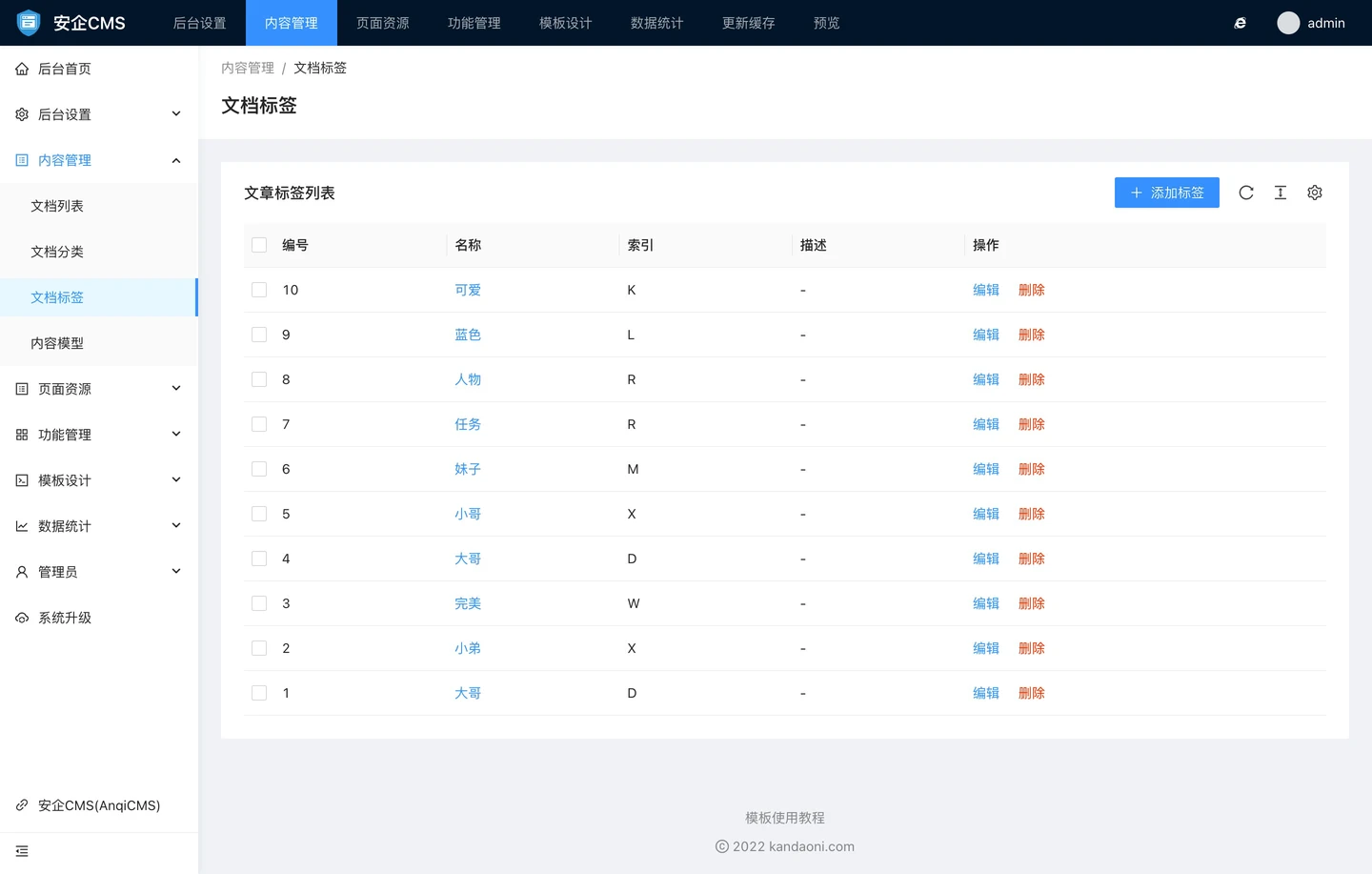Switch to the 模板设计 top navigation tab
Screen dimensions: 1372x874
(x=565, y=23)
